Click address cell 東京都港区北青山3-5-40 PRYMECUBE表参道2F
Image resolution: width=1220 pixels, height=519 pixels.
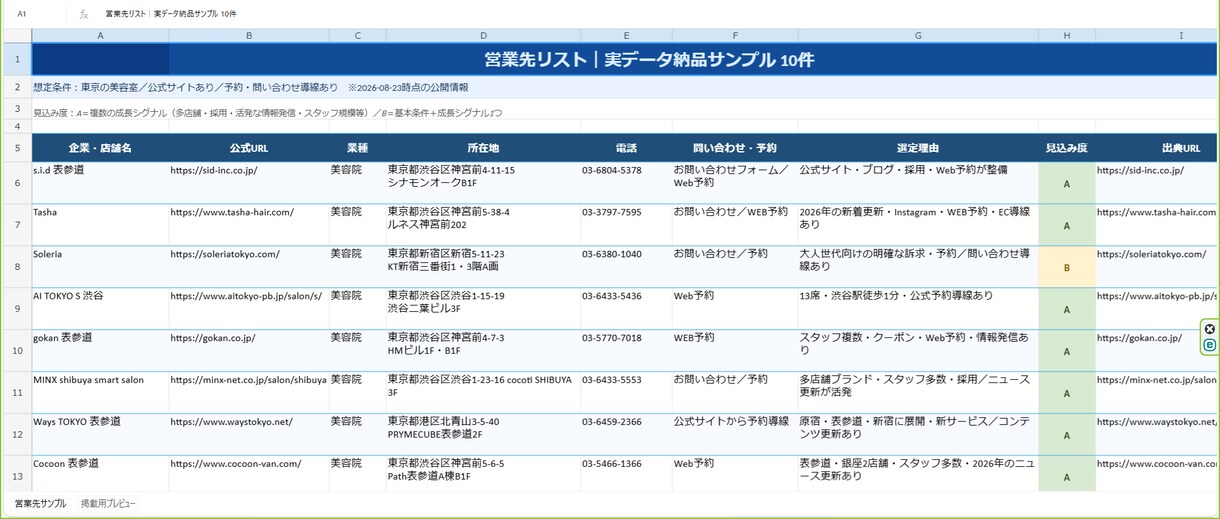click(483, 435)
